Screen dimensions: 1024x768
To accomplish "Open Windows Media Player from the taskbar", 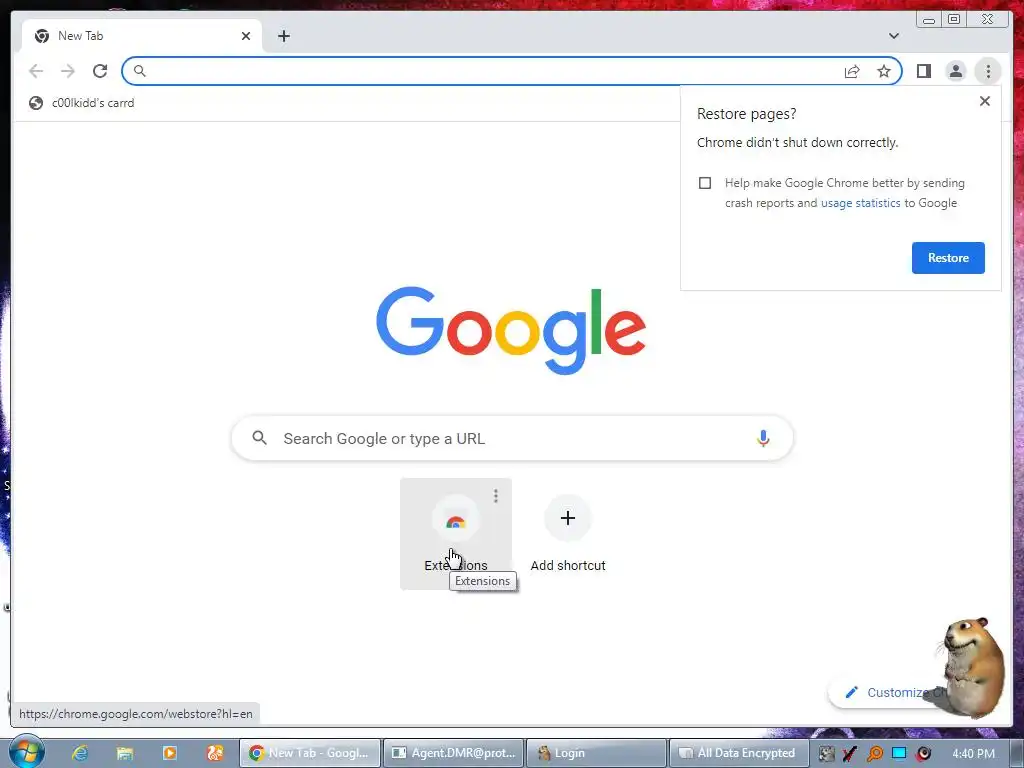I will point(170,753).
